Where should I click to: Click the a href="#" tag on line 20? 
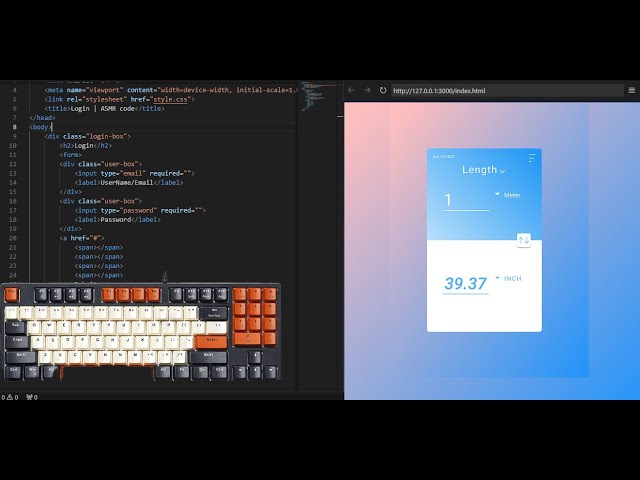click(x=82, y=238)
